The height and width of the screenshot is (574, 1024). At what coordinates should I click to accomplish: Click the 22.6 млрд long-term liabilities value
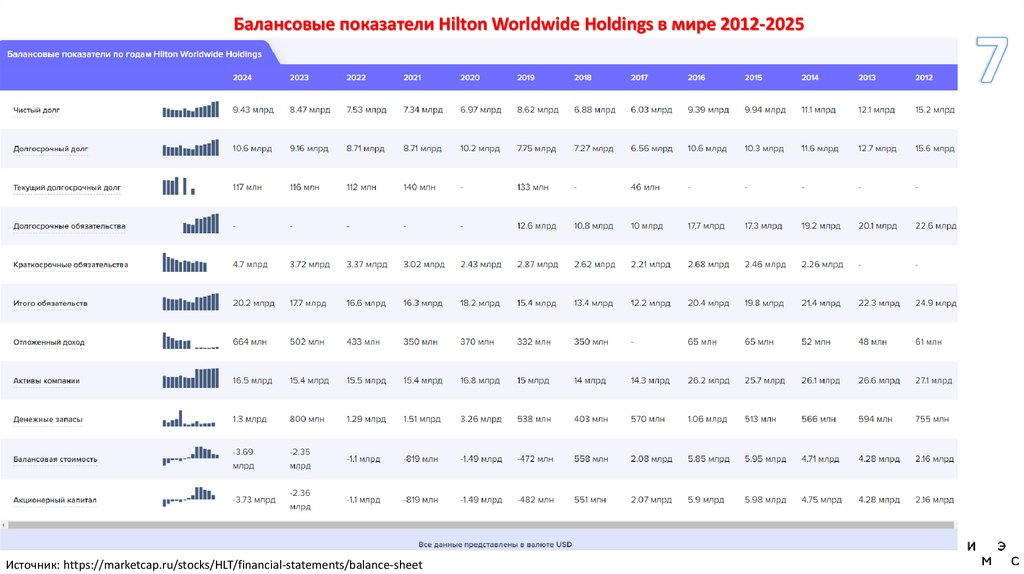pos(935,226)
